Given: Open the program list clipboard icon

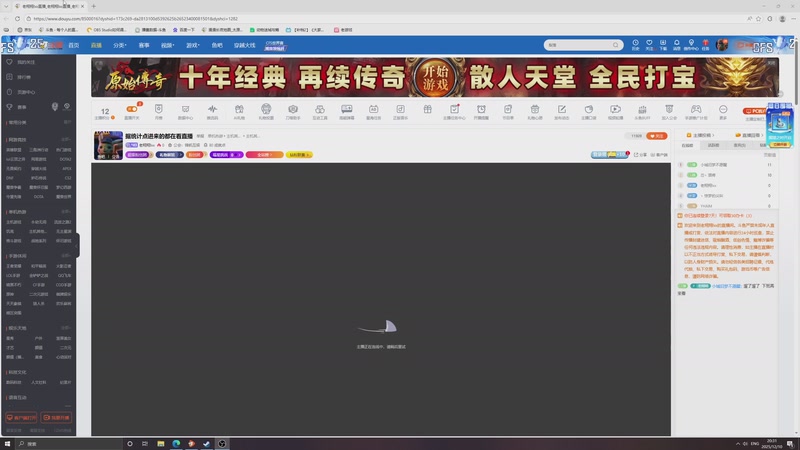Looking at the screenshot, I should pyautogui.click(x=508, y=109).
